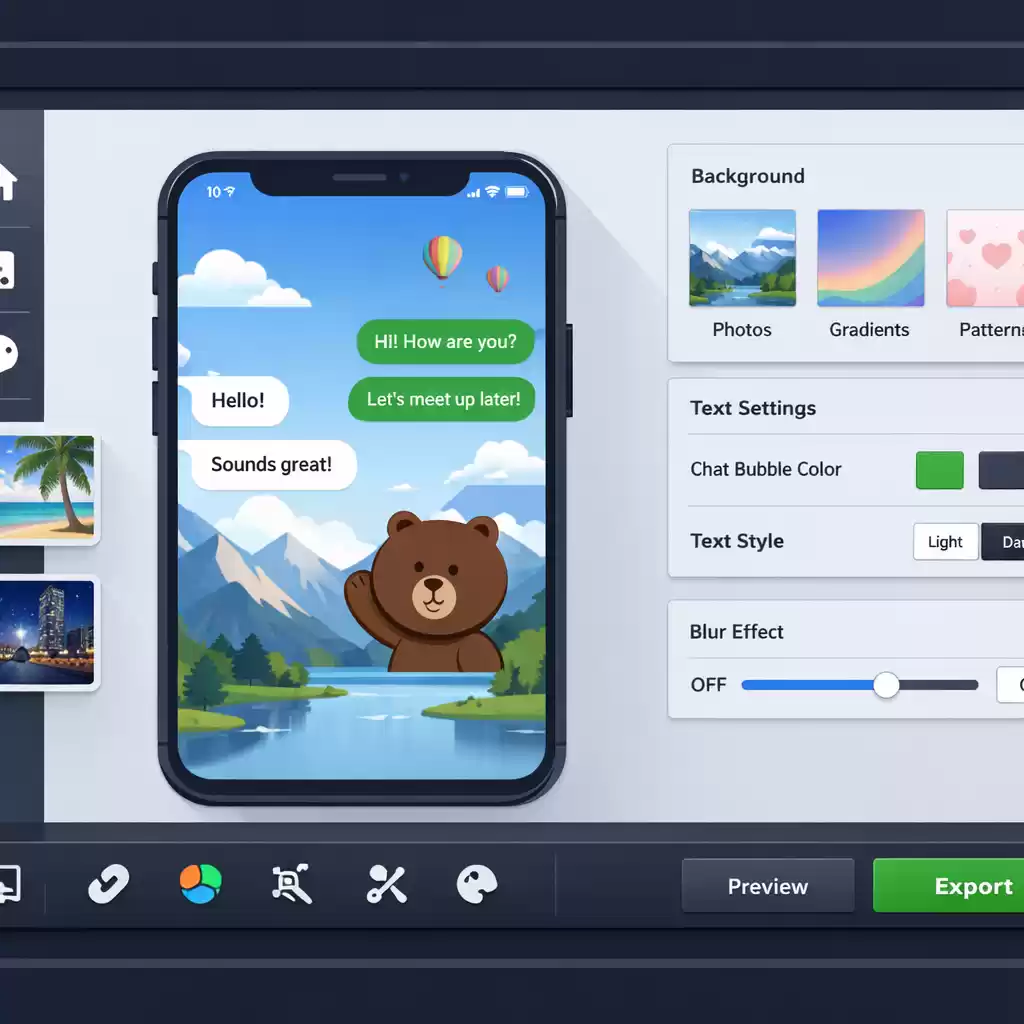Select the green chat bubble color swatch

[938, 470]
